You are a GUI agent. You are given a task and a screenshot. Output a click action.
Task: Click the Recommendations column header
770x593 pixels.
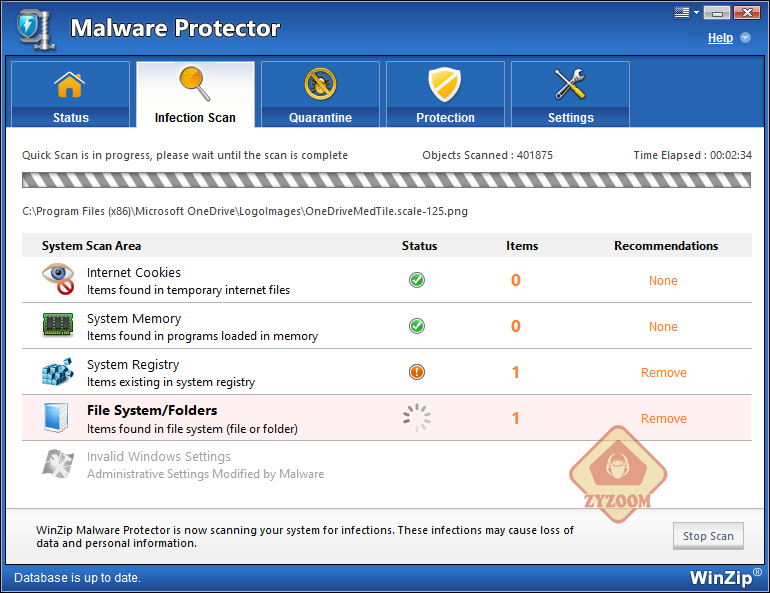coord(666,246)
